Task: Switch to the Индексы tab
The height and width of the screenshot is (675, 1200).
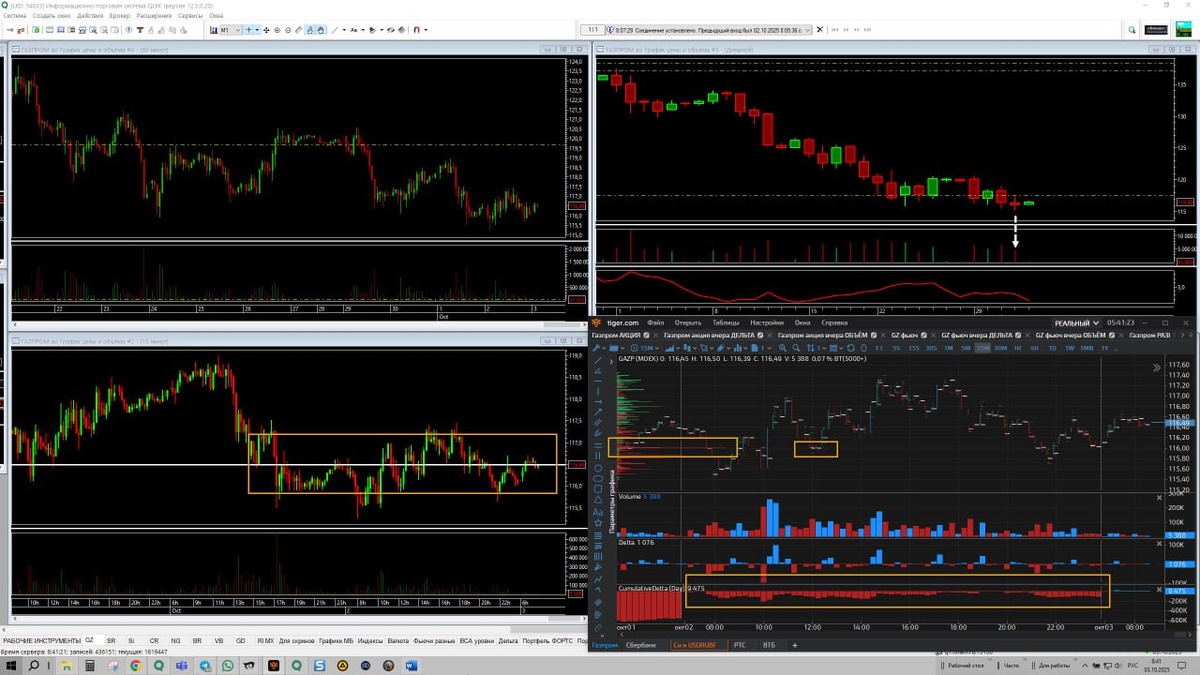Action: [370, 640]
